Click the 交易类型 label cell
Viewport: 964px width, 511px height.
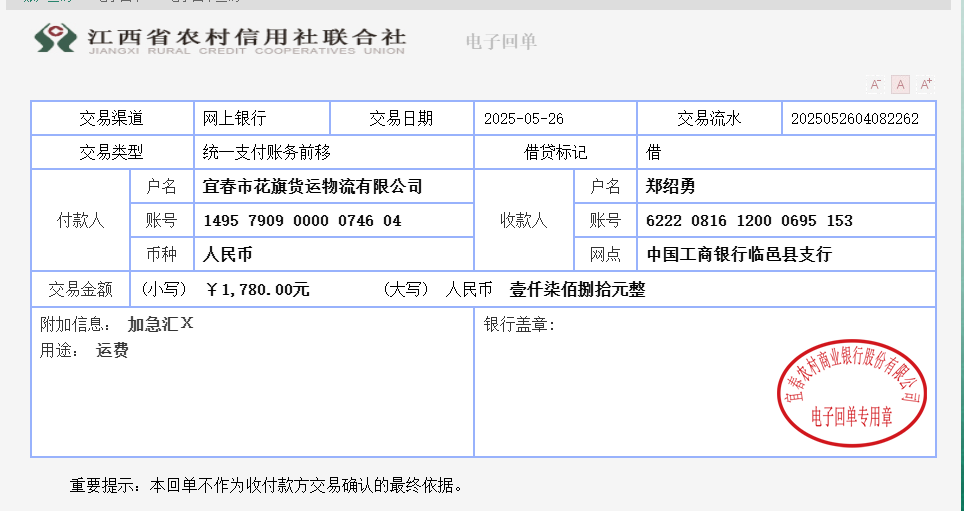(x=112, y=152)
